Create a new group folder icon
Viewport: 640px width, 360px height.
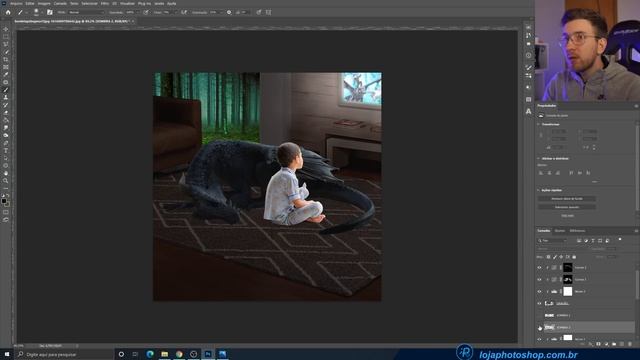[x=614, y=344]
